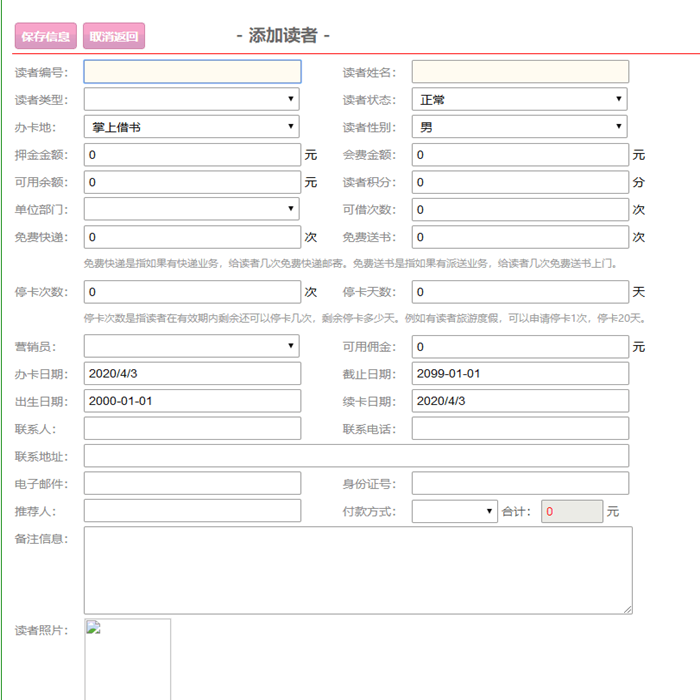
Task: Click the 备注信息 textarea resize handle
Action: pos(628,609)
